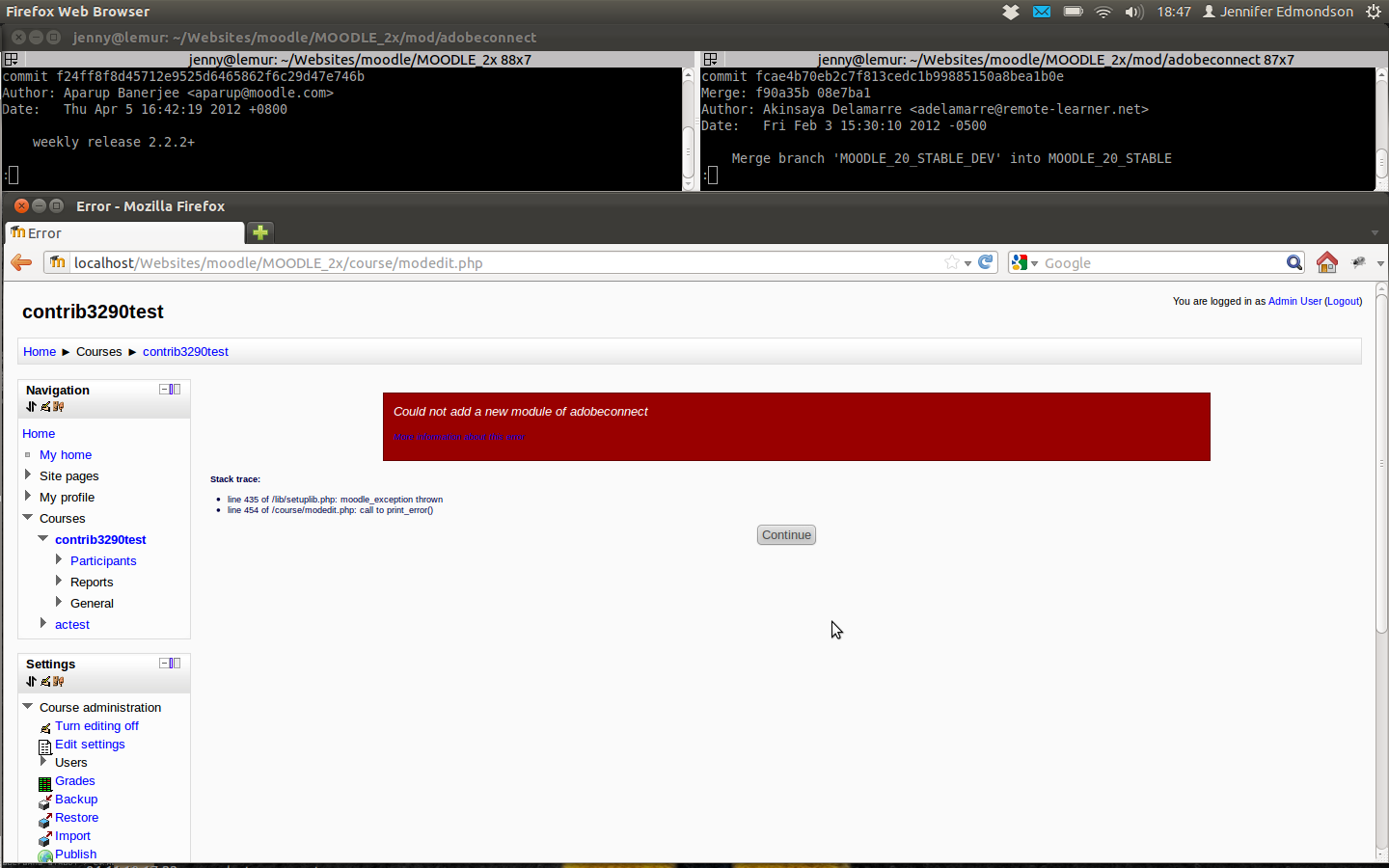The height and width of the screenshot is (868, 1389).
Task: Click contrib3290test in the breadcrumb
Action: [x=185, y=352]
